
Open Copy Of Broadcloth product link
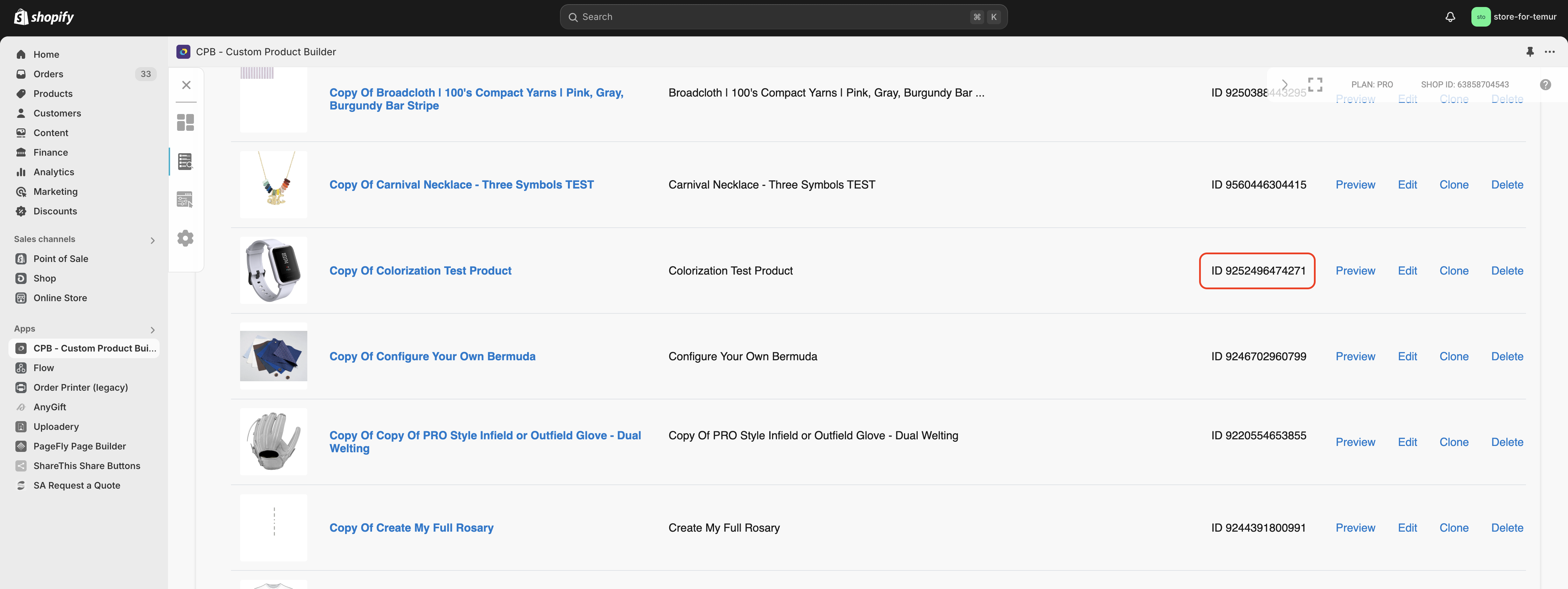pyautogui.click(x=477, y=99)
